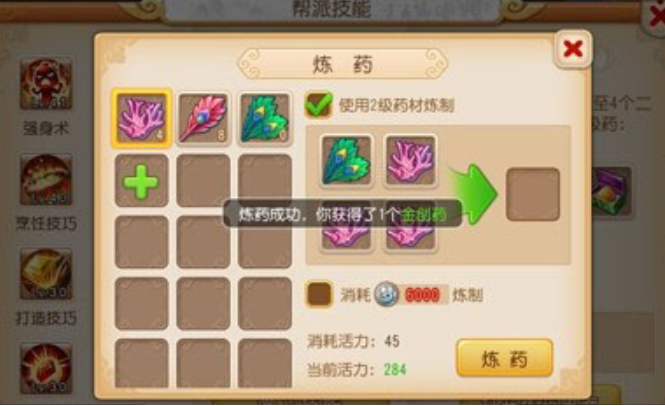The width and height of the screenshot is (665, 406).
Task: Close the 炼药 dialog with red X
Action: pos(573,49)
